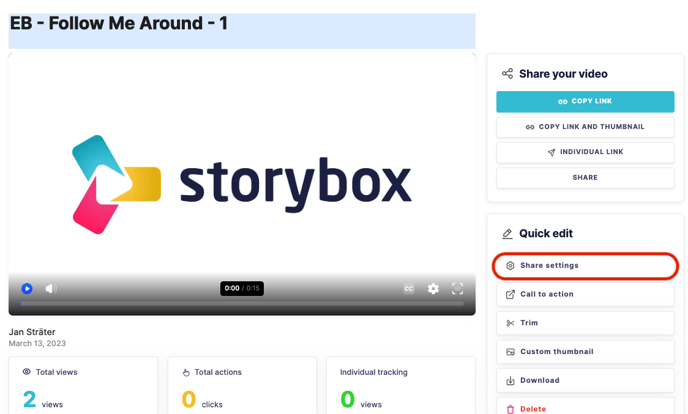Click the Share your video heading
The image size is (688, 414).
point(563,74)
